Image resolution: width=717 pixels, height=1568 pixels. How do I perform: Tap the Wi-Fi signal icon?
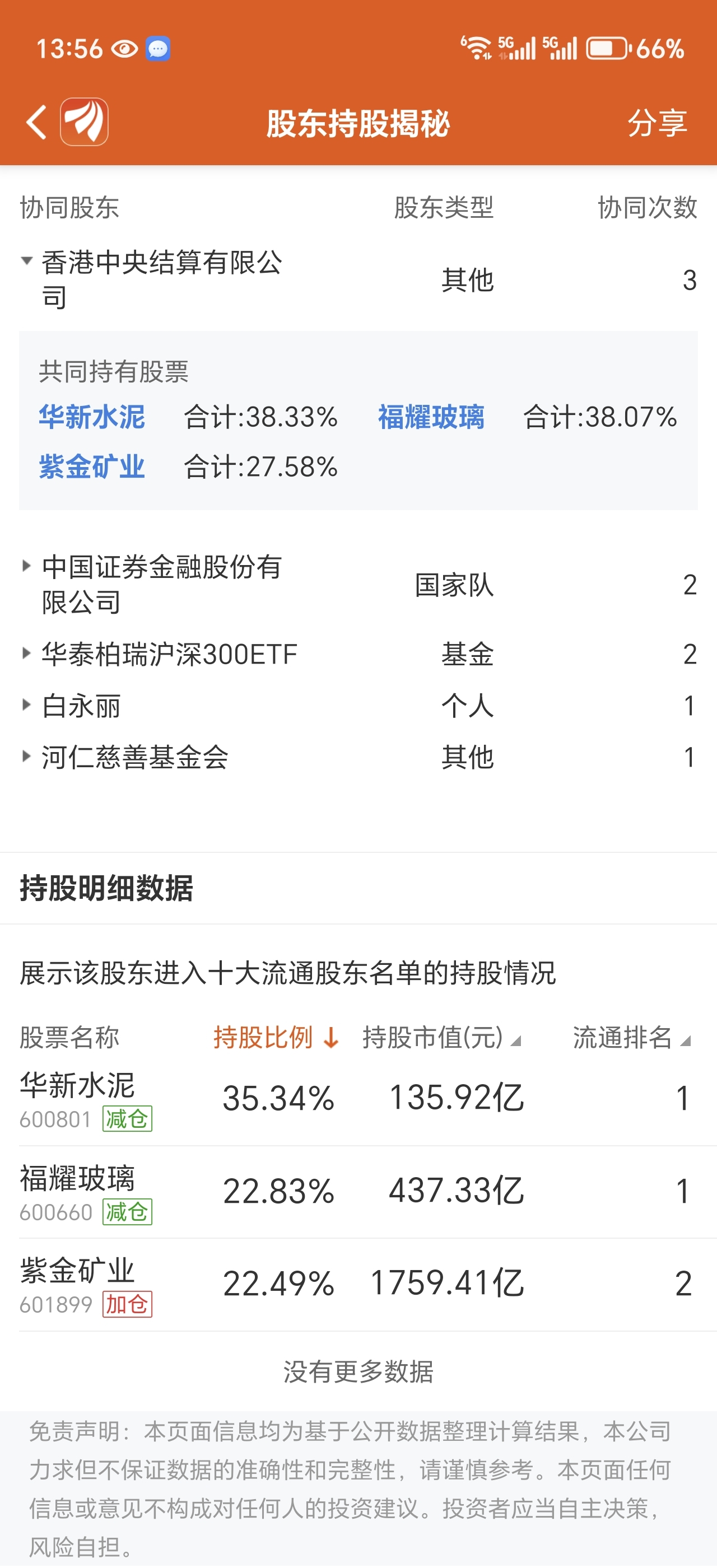click(476, 48)
